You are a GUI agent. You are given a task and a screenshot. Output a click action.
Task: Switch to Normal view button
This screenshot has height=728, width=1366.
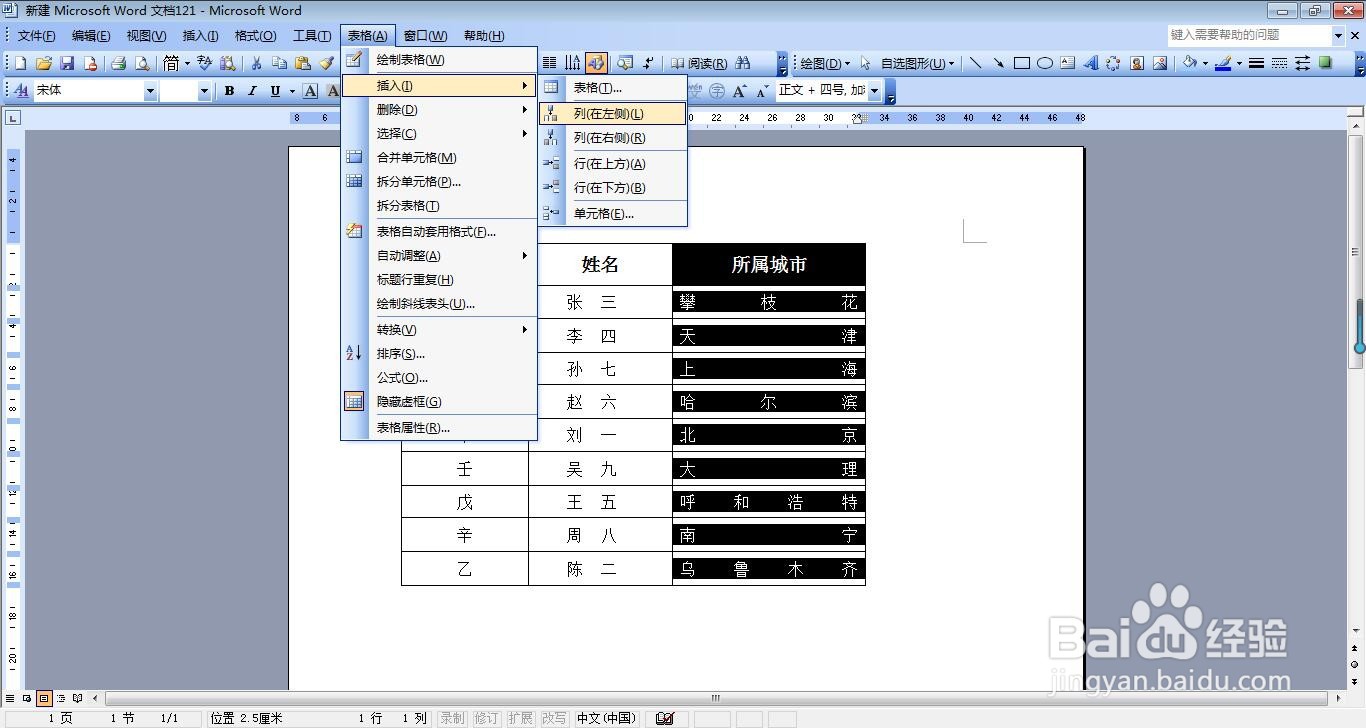point(12,698)
